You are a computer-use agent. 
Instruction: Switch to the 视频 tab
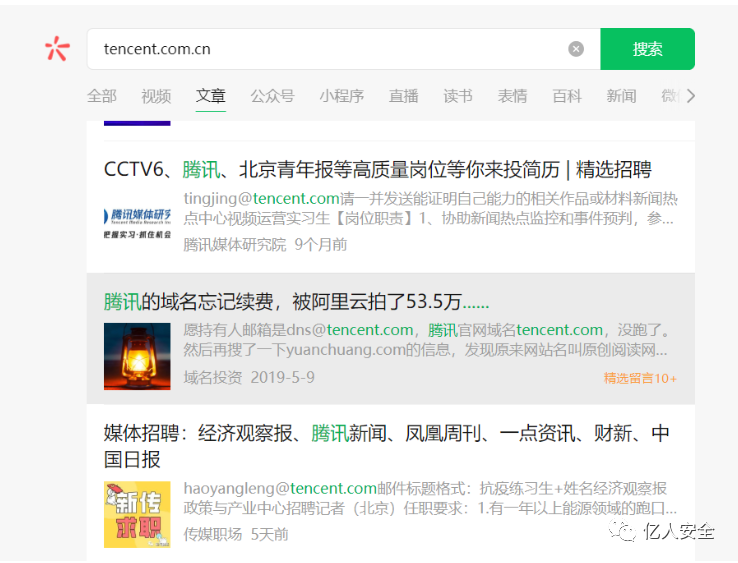(156, 96)
